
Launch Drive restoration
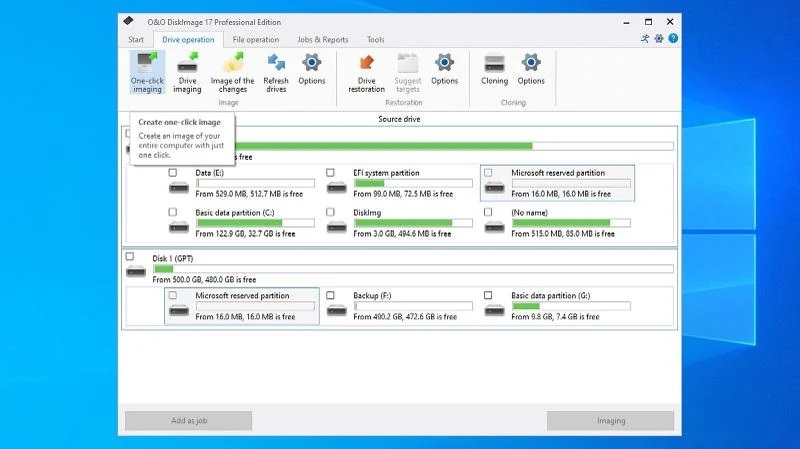[366, 72]
